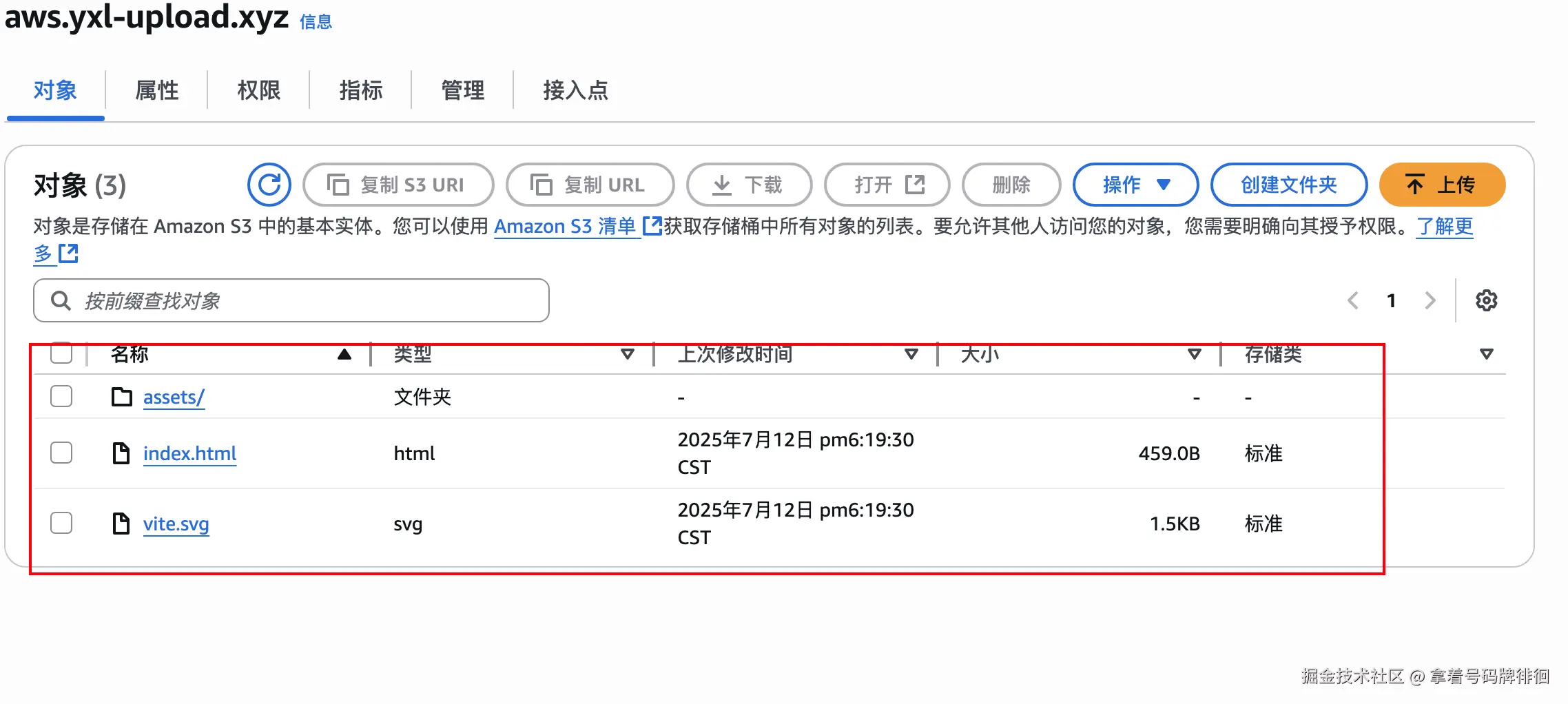This screenshot has width=1568, height=704.
Task: Click index.html row's modified time
Action: (796, 453)
